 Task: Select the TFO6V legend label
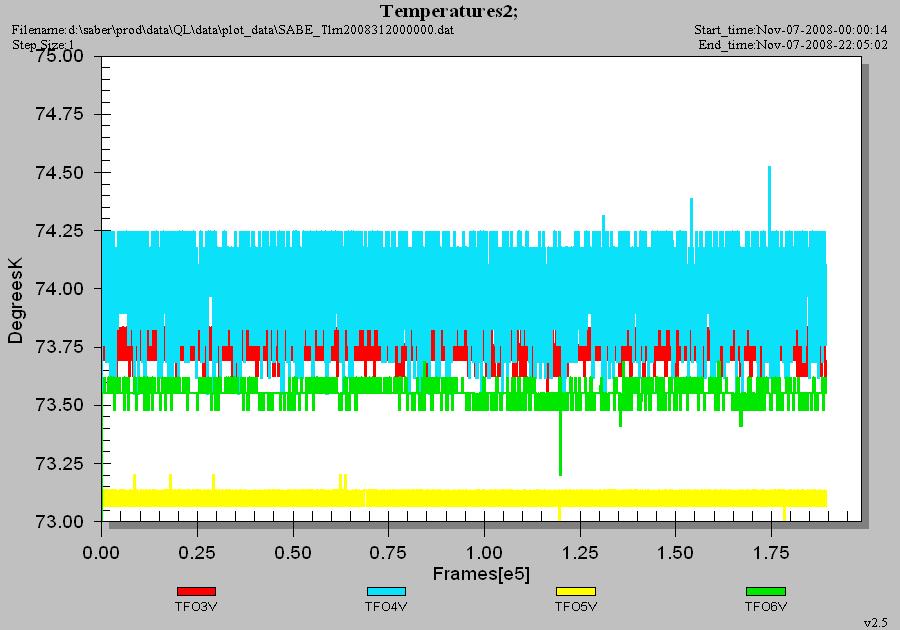coord(766,606)
